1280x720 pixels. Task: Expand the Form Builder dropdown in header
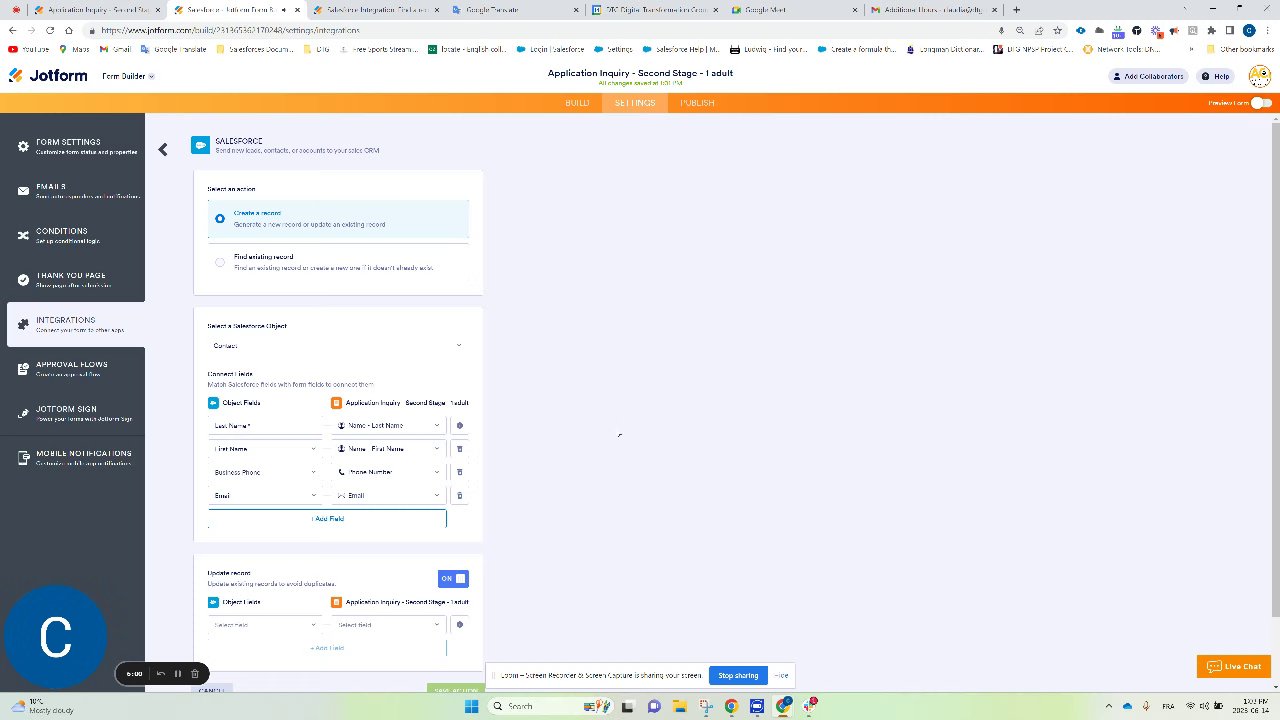click(x=128, y=76)
